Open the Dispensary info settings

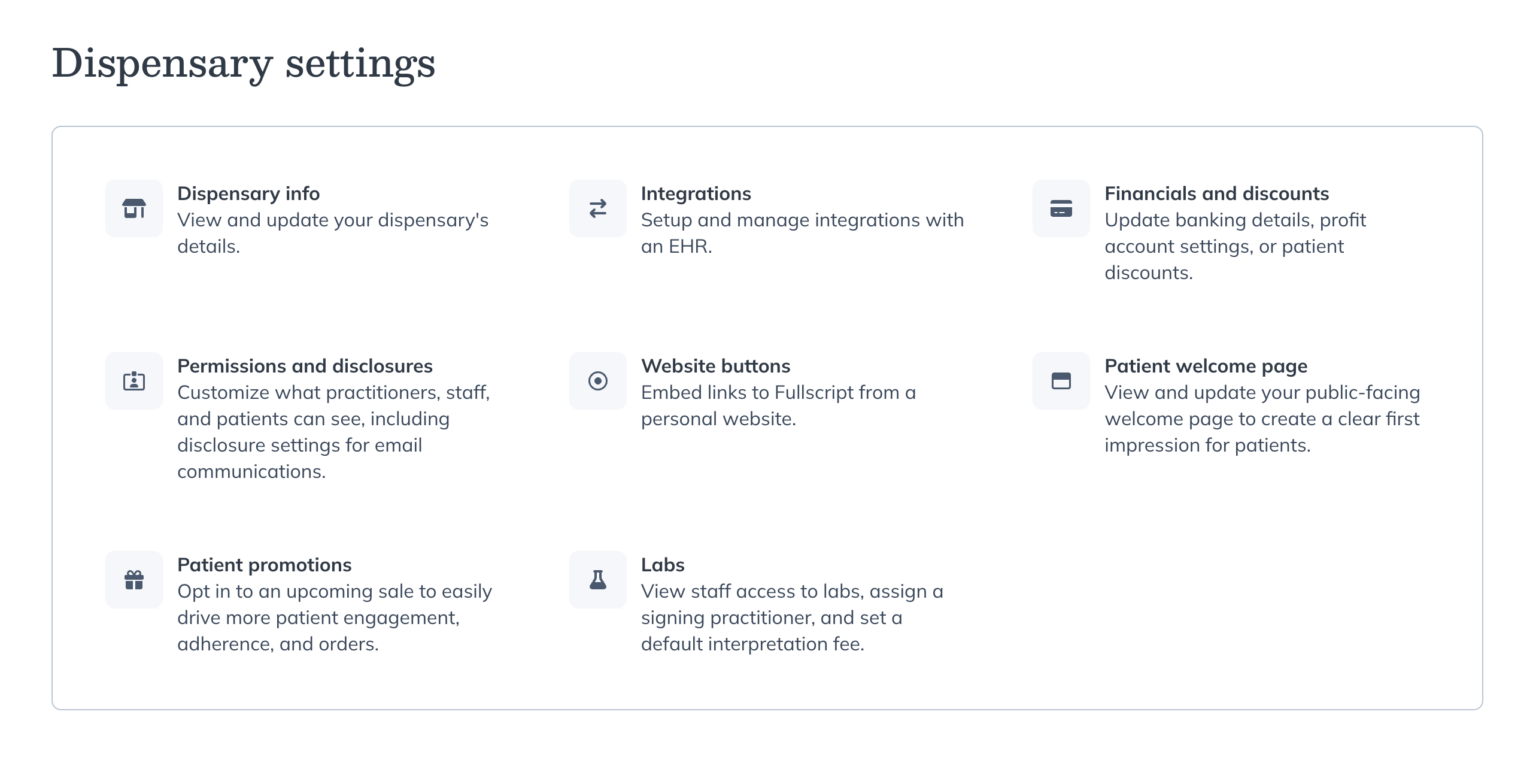(248, 193)
